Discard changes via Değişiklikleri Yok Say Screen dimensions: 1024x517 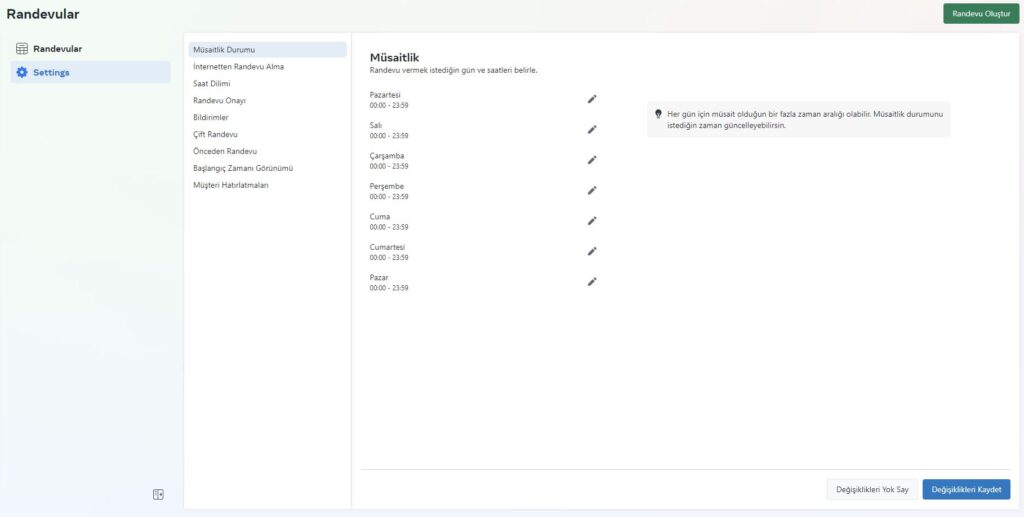point(872,490)
